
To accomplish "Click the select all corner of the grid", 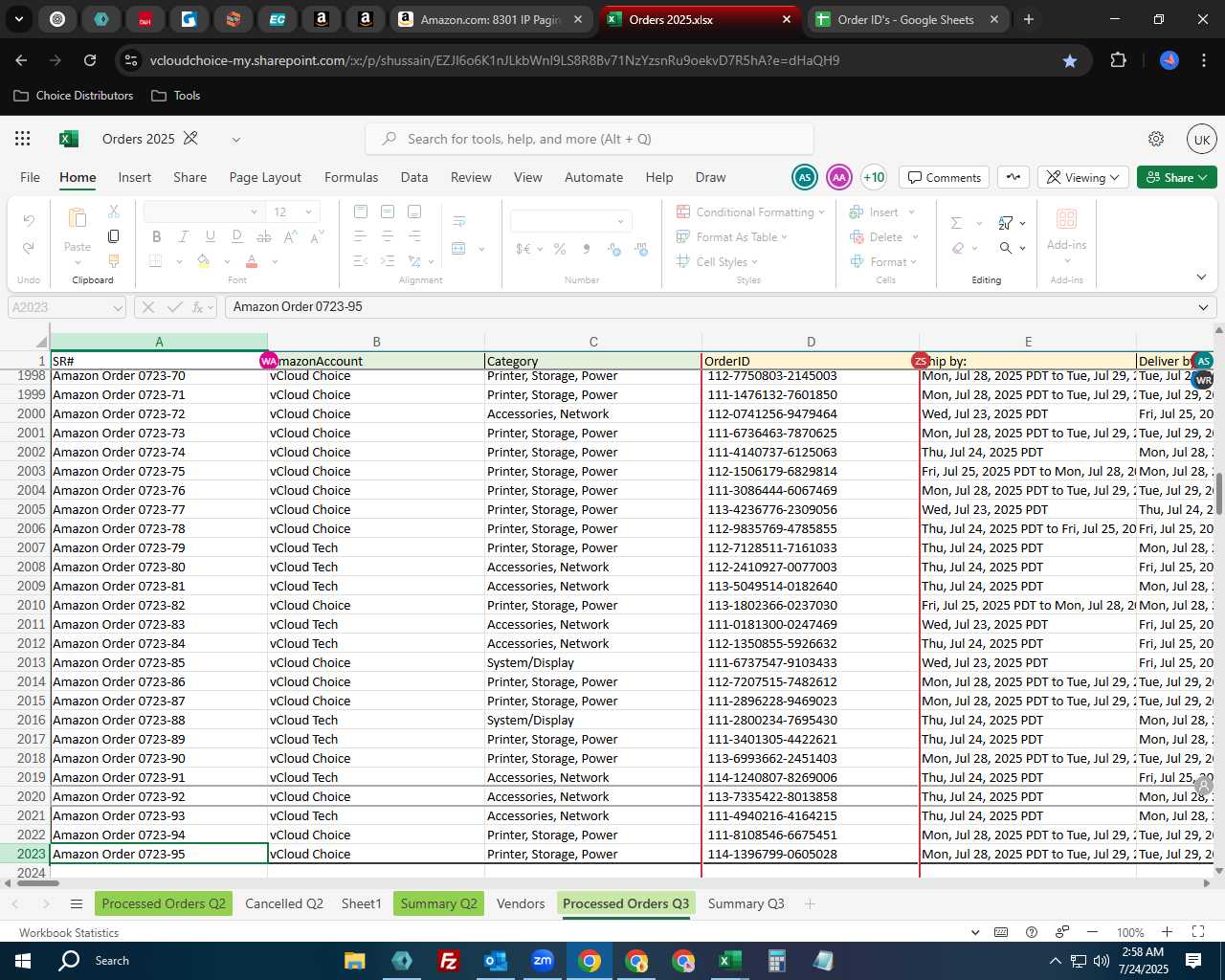I will [41, 342].
